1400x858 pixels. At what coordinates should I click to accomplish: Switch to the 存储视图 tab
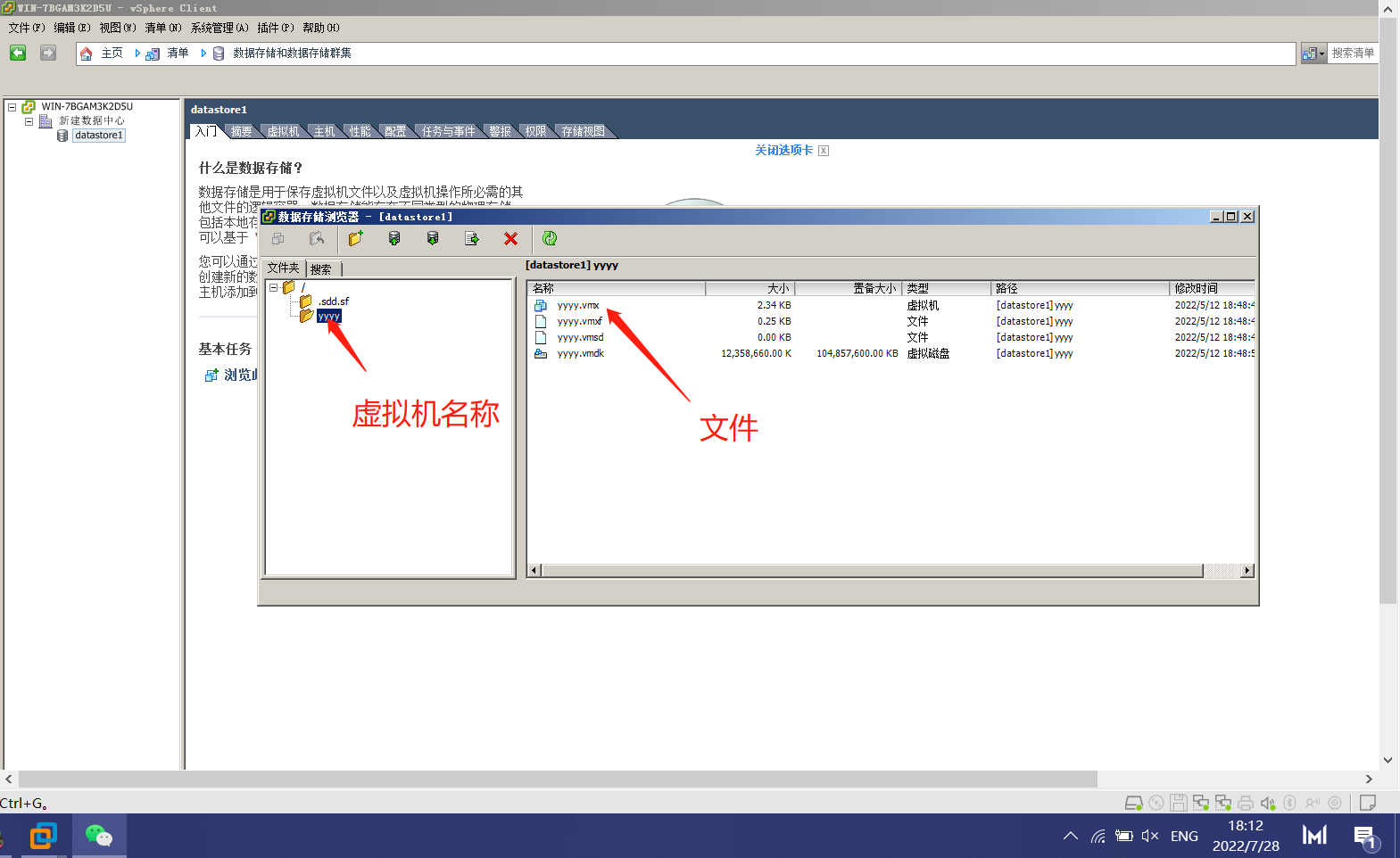click(584, 131)
